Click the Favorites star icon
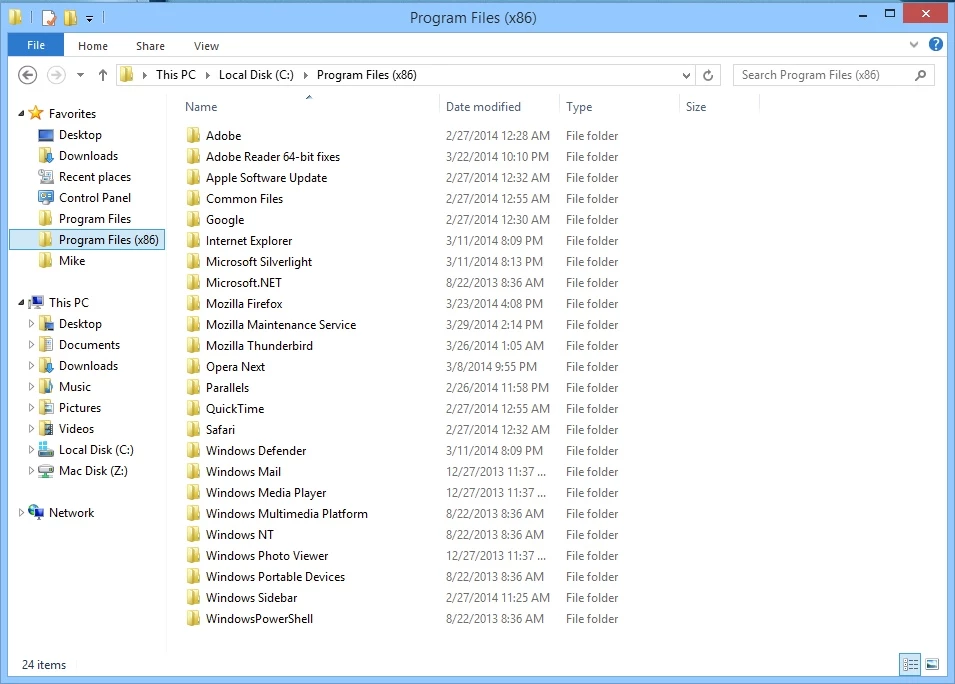This screenshot has height=684, width=955. click(36, 113)
